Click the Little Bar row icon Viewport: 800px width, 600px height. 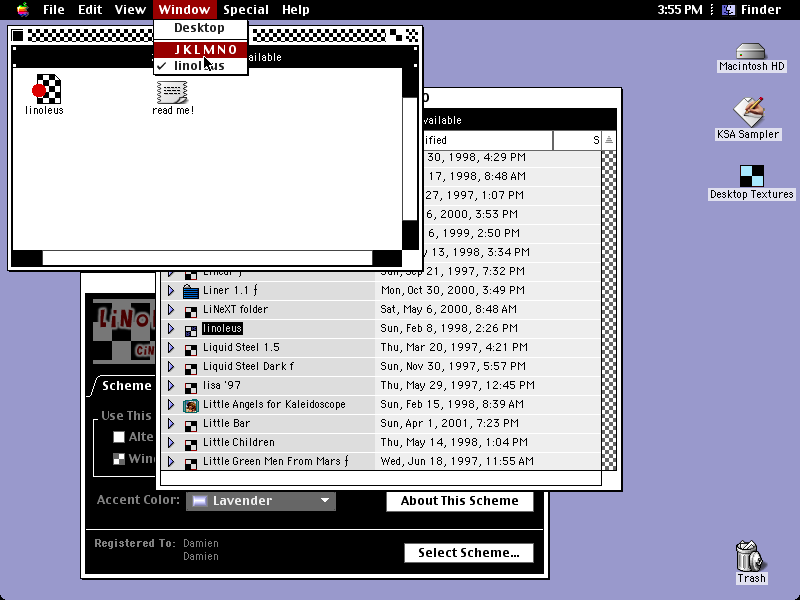tap(190, 424)
